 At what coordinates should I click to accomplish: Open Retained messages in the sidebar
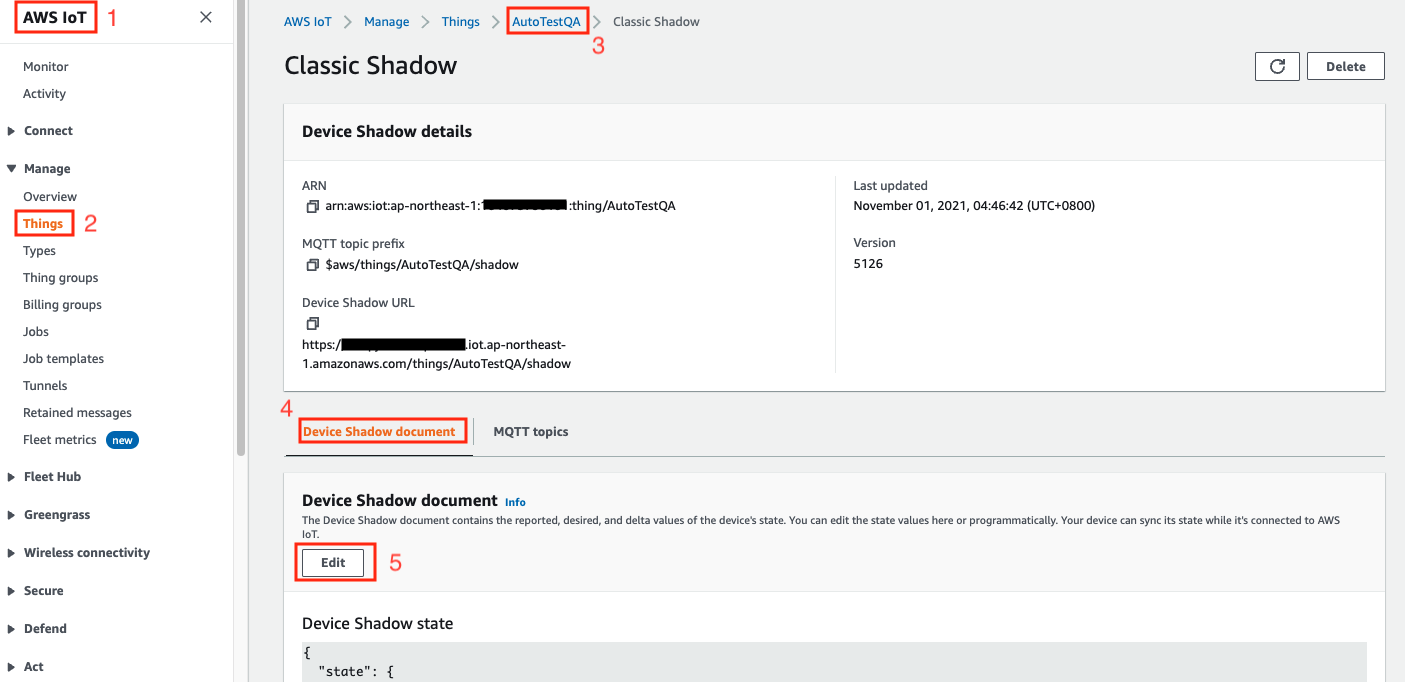click(x=77, y=413)
